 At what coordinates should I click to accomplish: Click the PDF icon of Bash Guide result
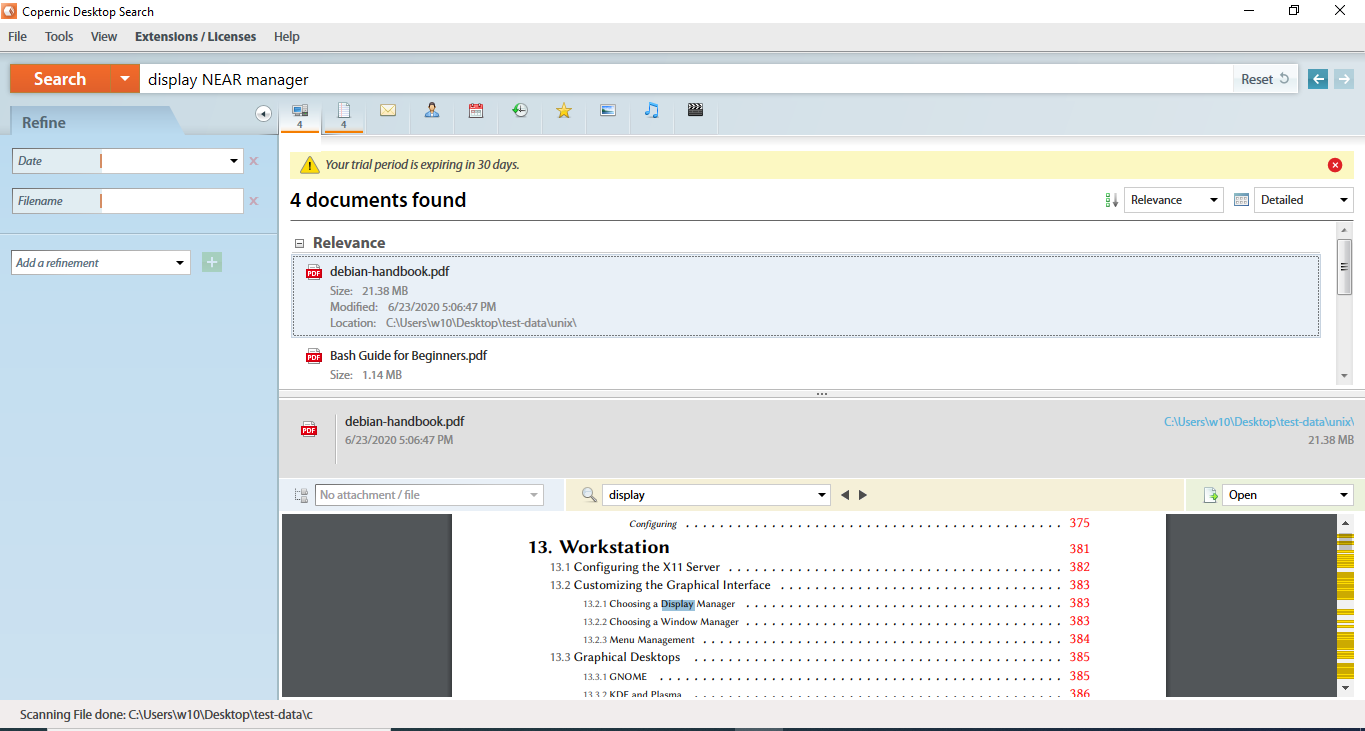pyautogui.click(x=314, y=356)
